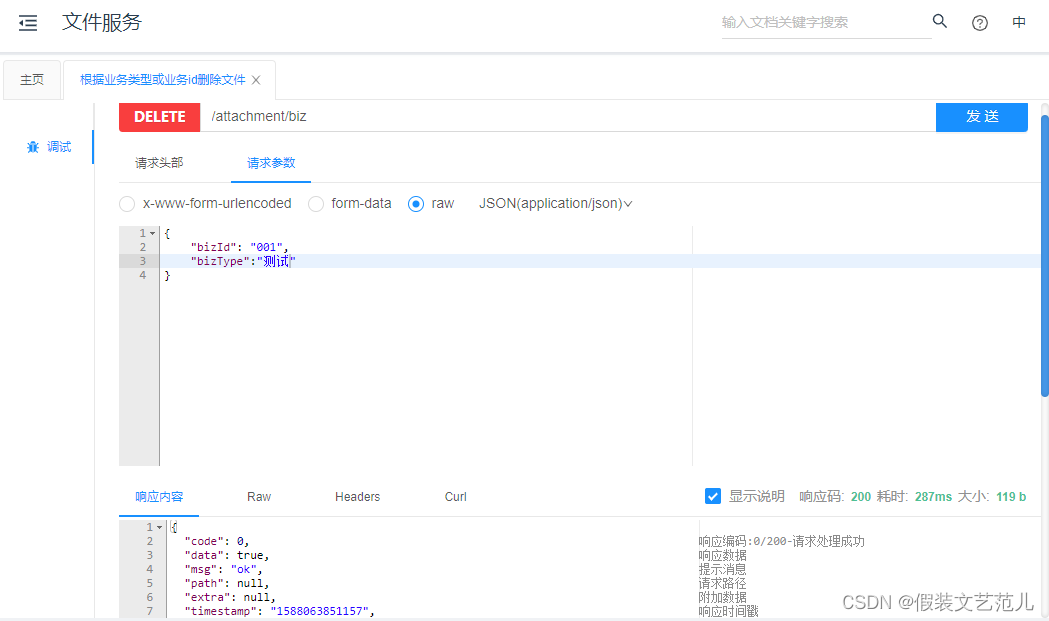Select the x-www-form-urlencoded radio button
1049x621 pixels.
127,204
